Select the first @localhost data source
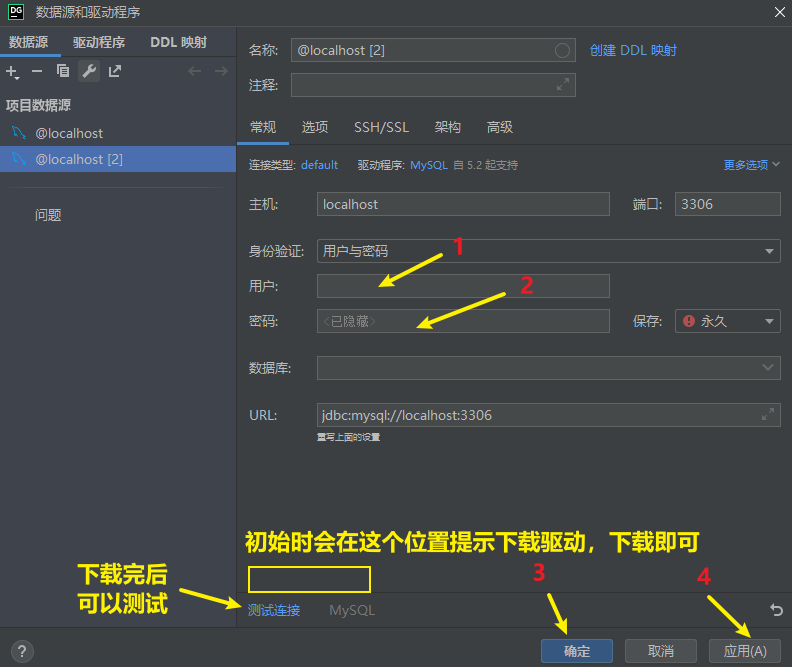This screenshot has height=667, width=792. tap(69, 133)
